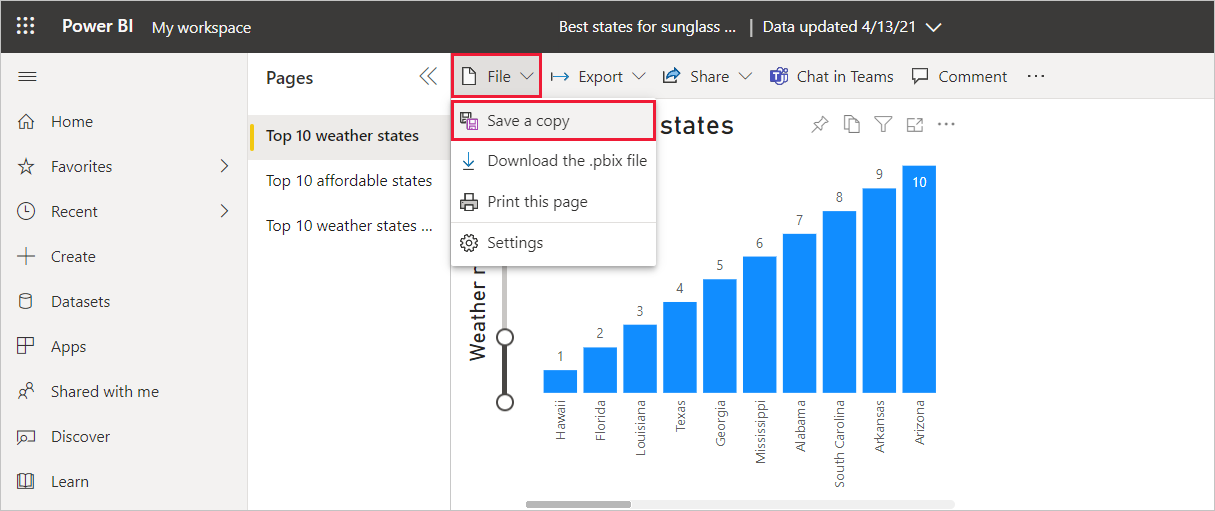Click the copy visual icon

click(x=851, y=124)
